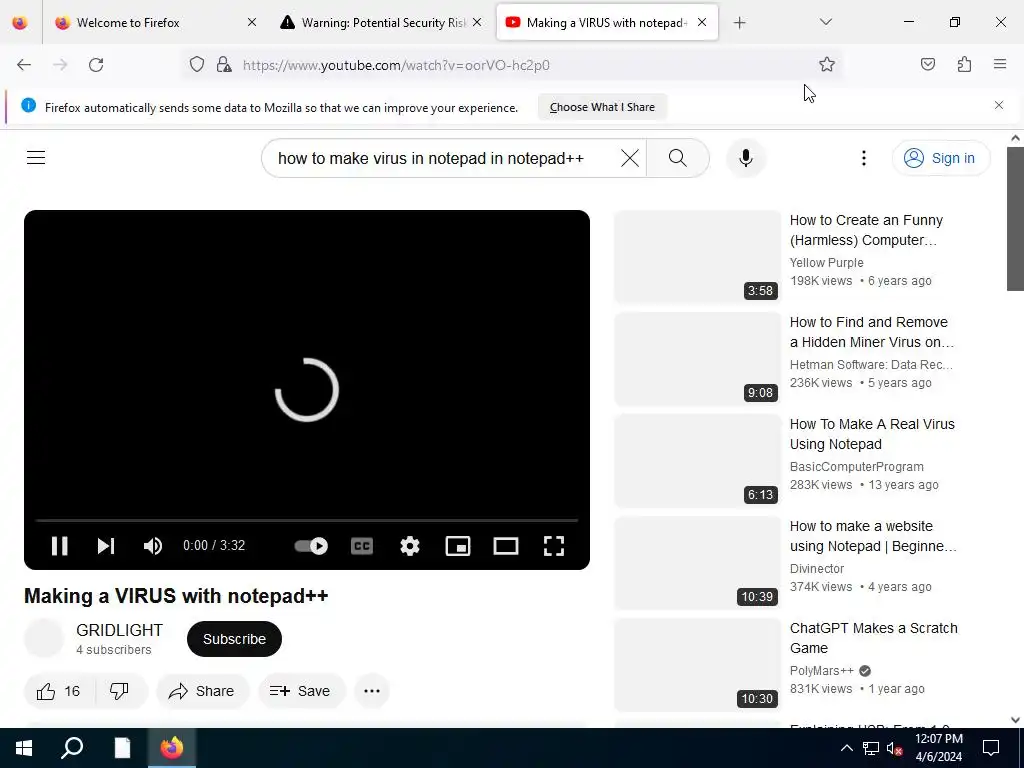Image resolution: width=1024 pixels, height=768 pixels.
Task: Open Windows notification center
Action: [991, 748]
